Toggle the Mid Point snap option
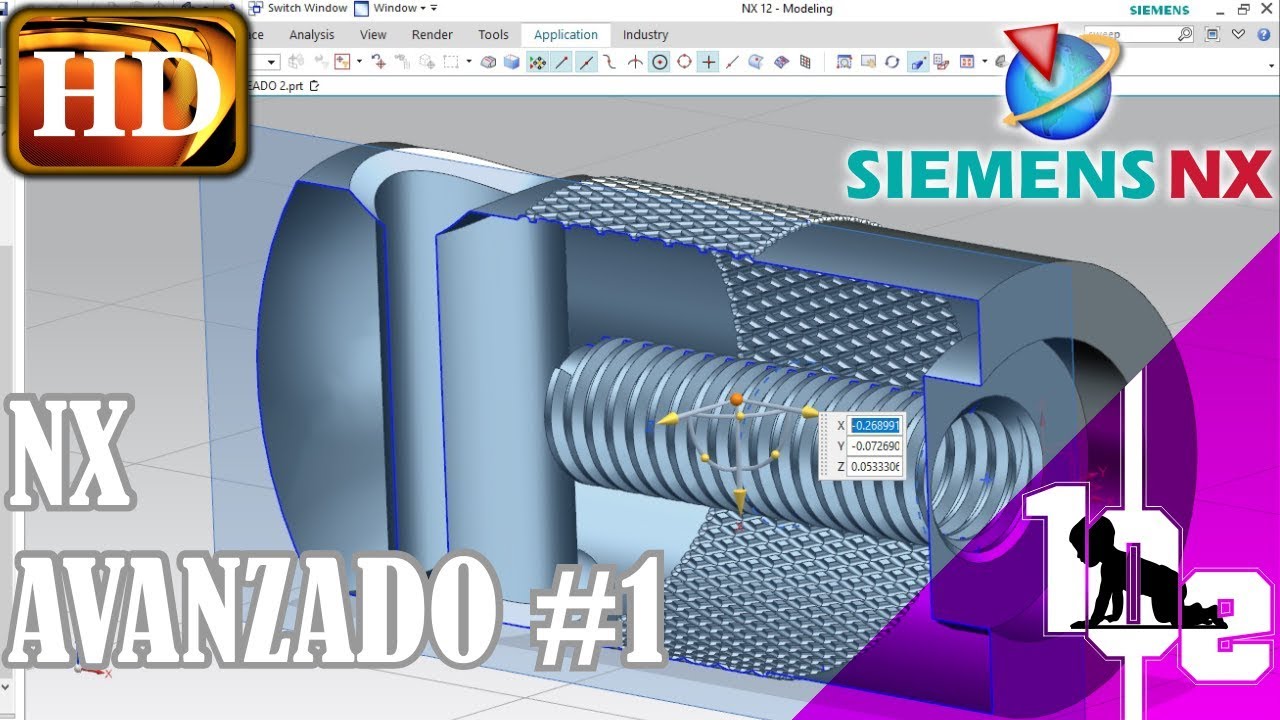This screenshot has height=720, width=1280. pos(586,62)
